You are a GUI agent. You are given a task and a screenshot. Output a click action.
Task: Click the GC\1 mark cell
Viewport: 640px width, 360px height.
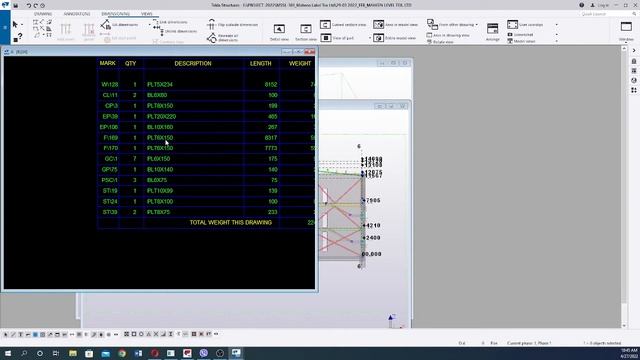(x=111, y=159)
